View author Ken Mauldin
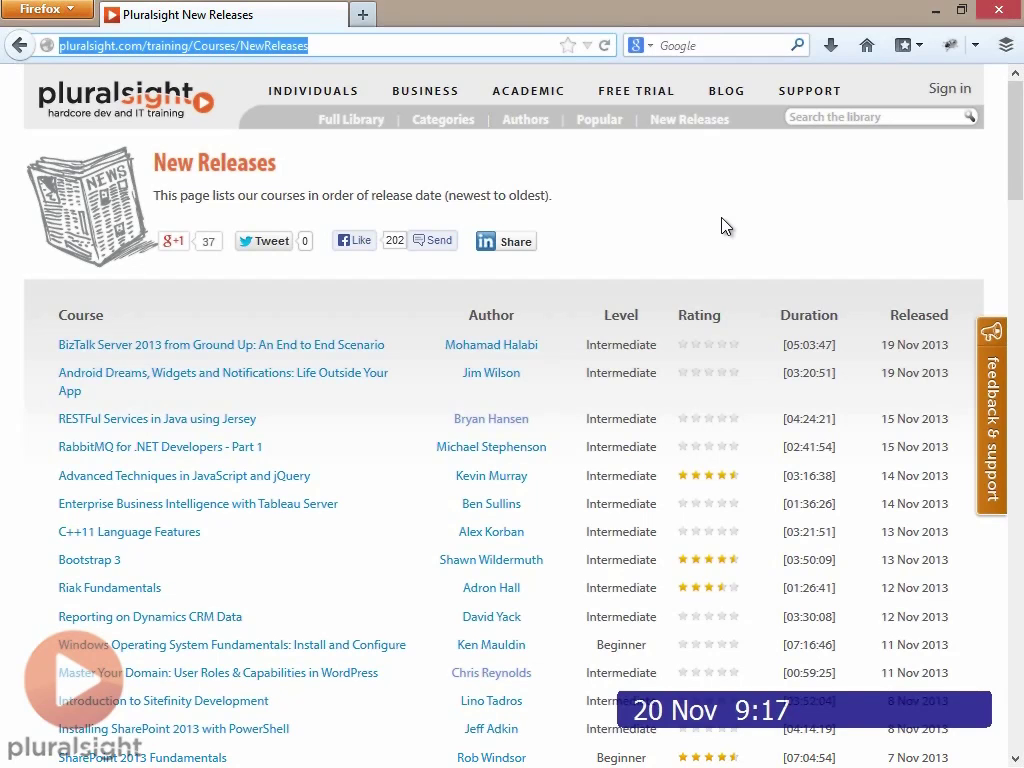This screenshot has width=1024, height=768. click(x=491, y=645)
